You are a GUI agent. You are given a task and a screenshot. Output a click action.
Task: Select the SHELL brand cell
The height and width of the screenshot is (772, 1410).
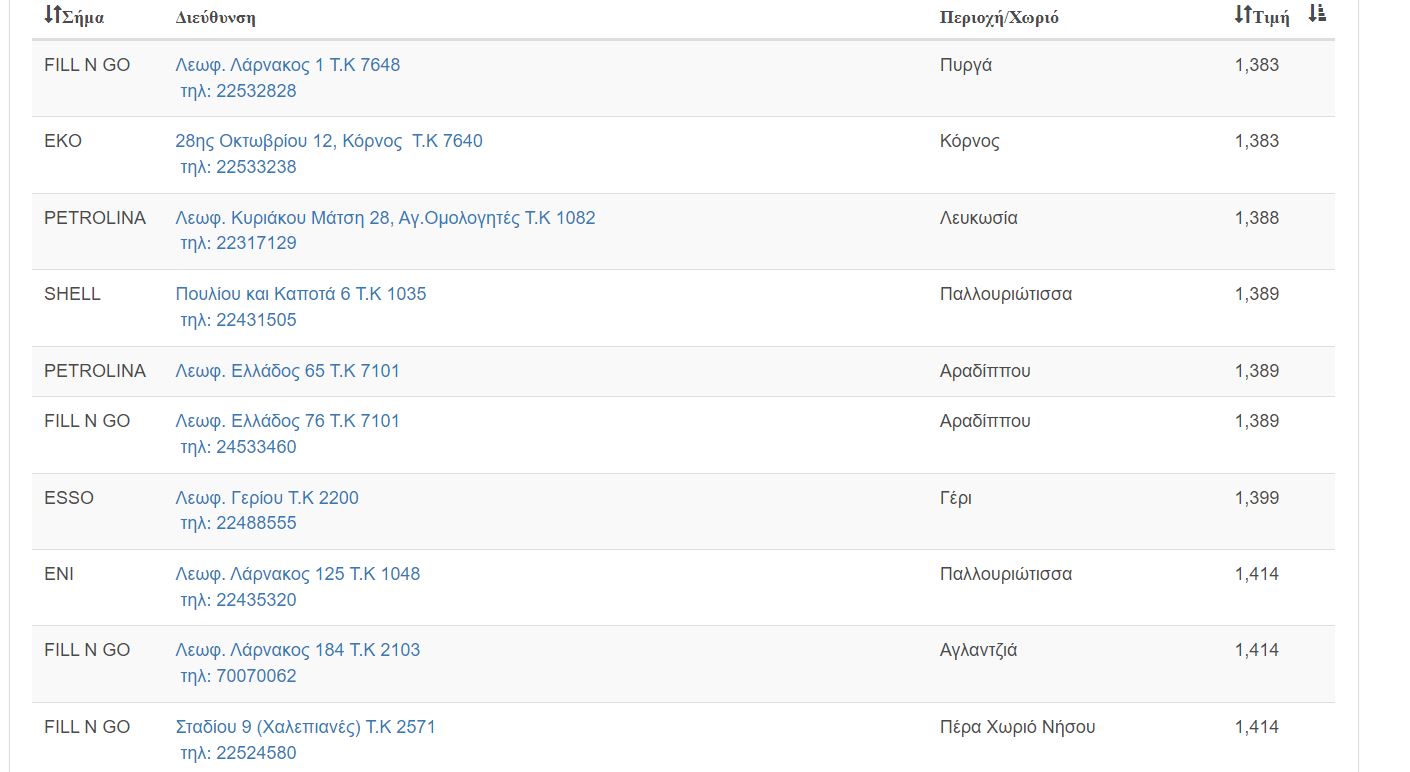pyautogui.click(x=72, y=294)
